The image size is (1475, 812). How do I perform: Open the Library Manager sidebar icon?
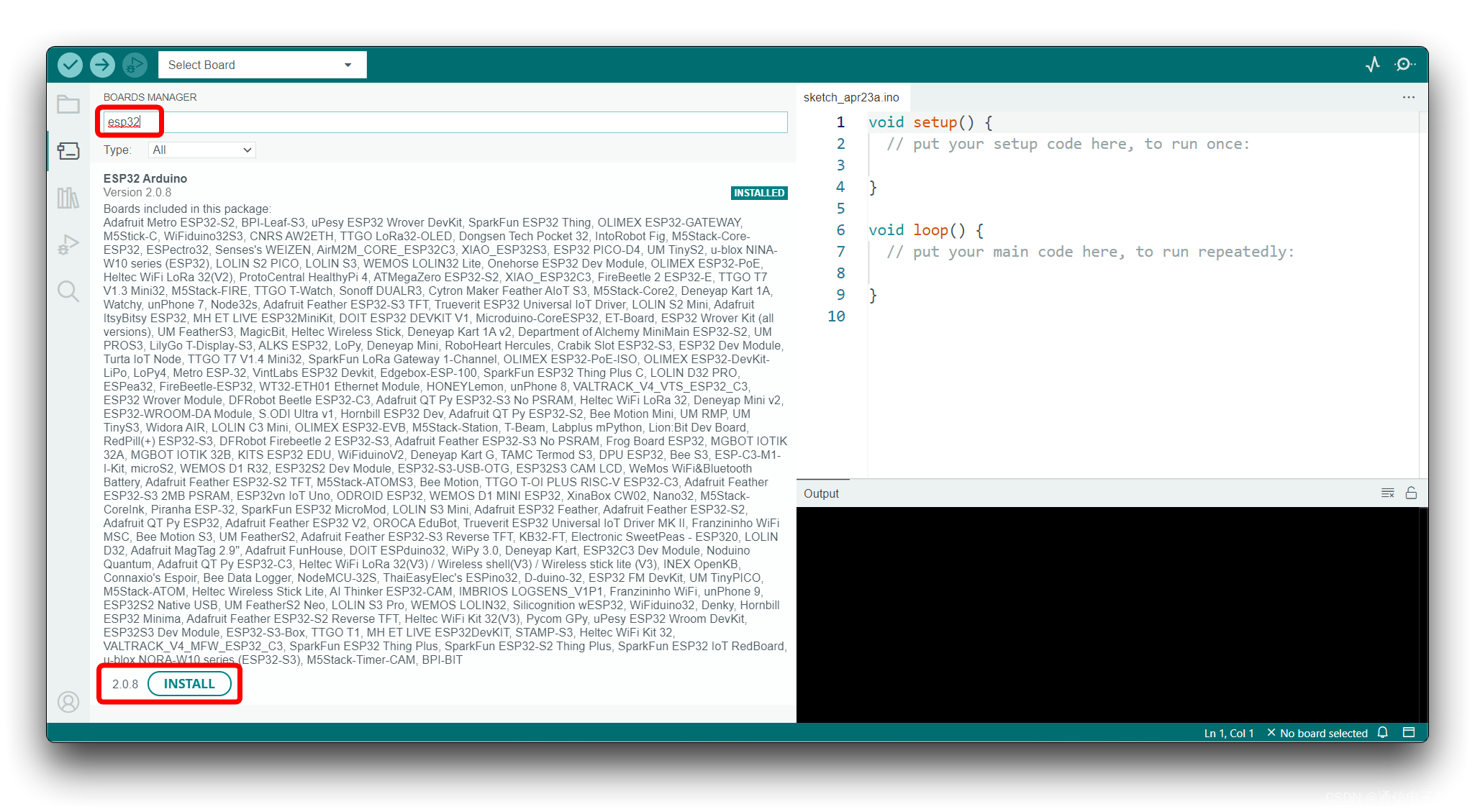click(68, 198)
